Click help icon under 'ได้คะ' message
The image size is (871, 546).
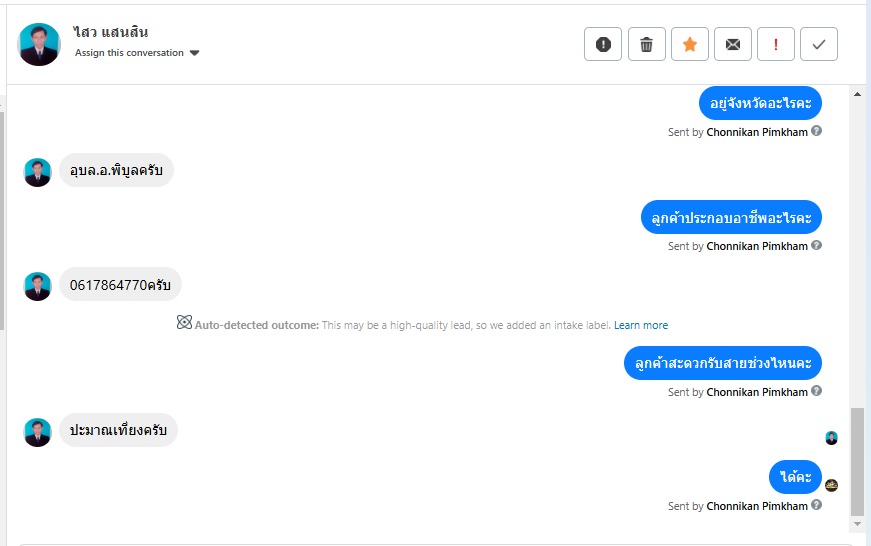click(x=817, y=506)
